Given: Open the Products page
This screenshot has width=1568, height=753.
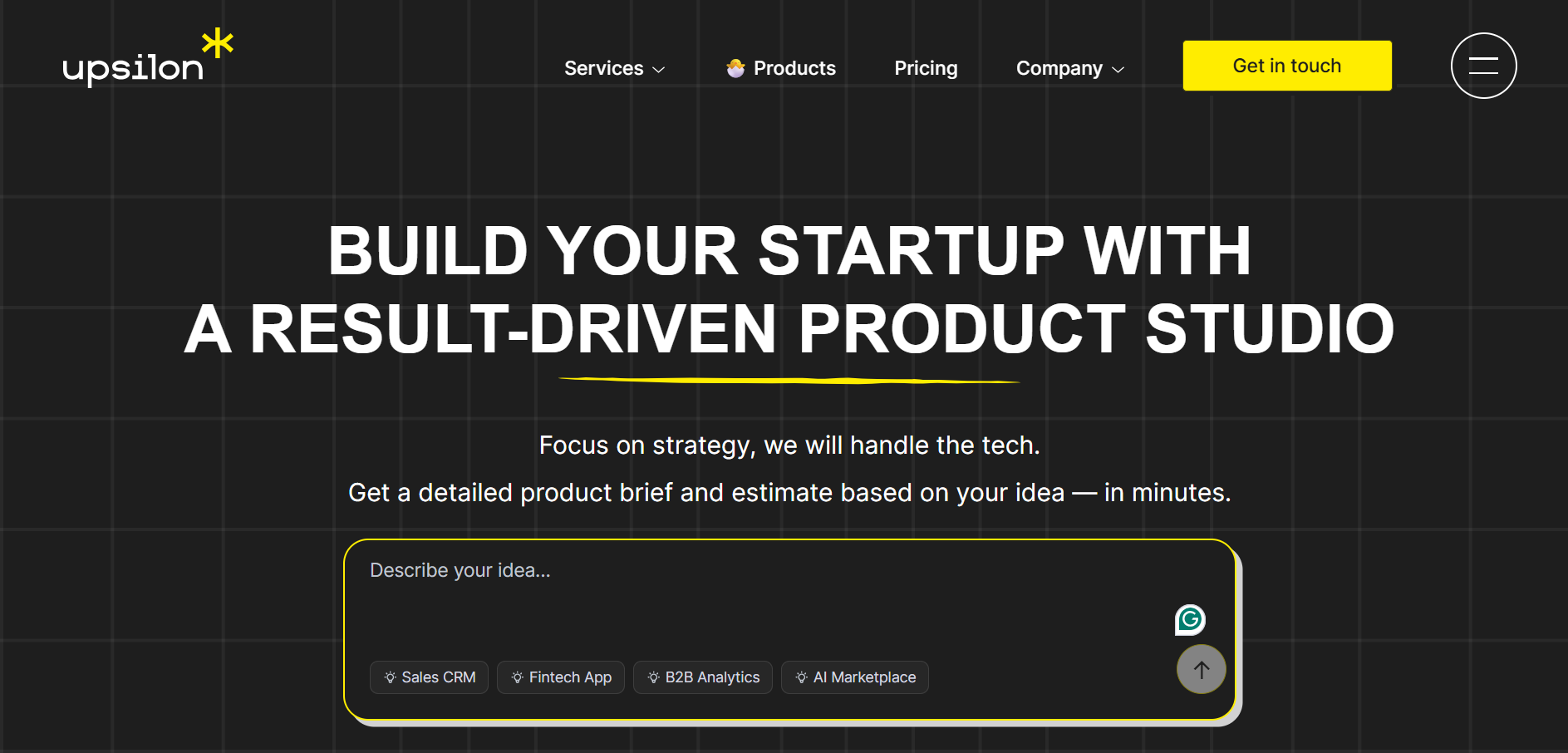Looking at the screenshot, I should pos(781,68).
